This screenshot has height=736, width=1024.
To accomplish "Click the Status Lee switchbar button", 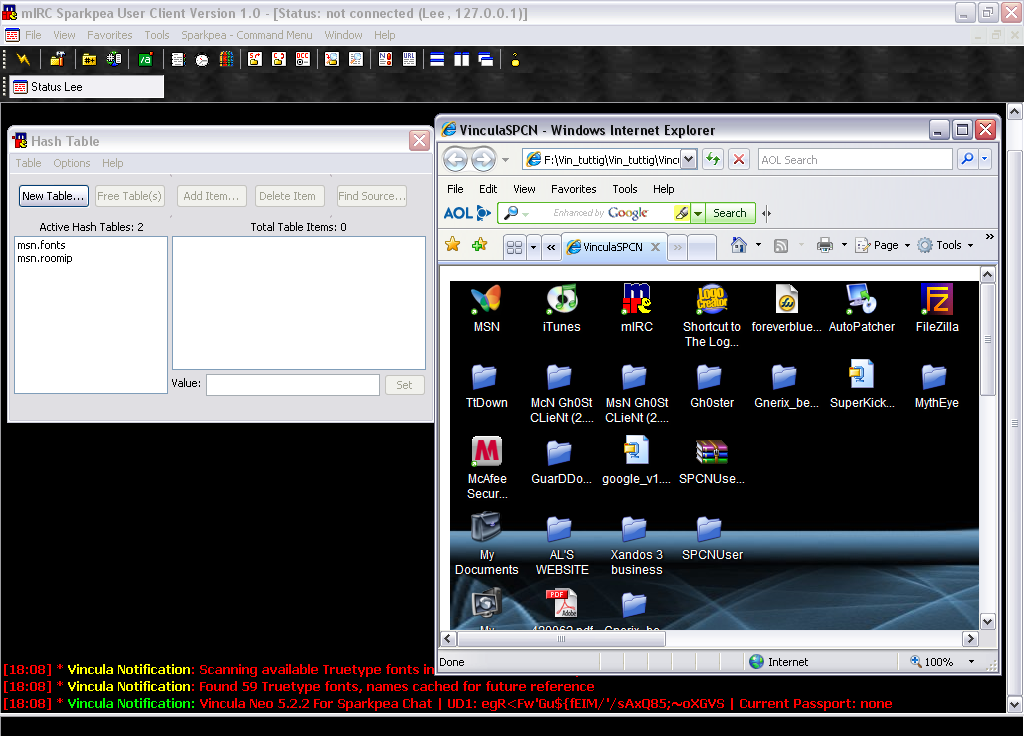I will coord(88,87).
